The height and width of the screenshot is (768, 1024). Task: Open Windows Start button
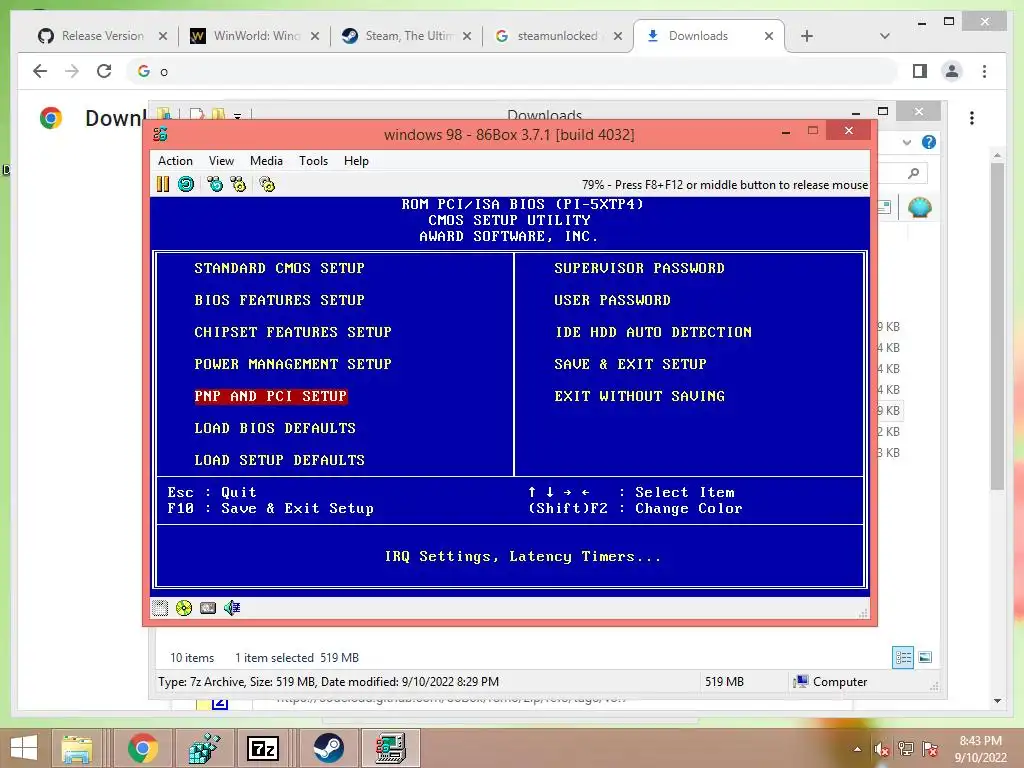coord(24,748)
